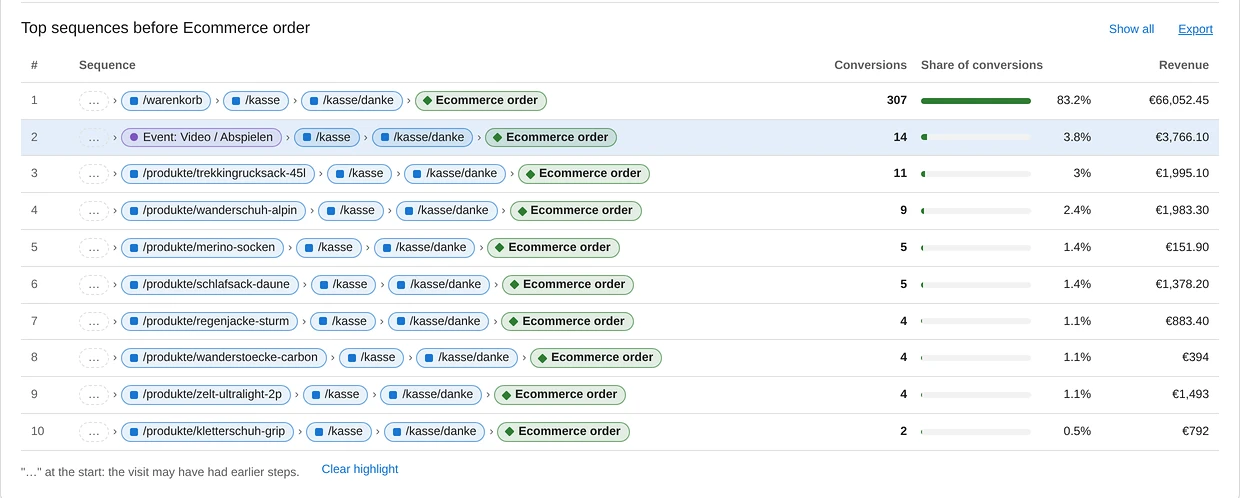Click the 83.2% share progress bar
This screenshot has width=1240, height=498.
click(976, 100)
